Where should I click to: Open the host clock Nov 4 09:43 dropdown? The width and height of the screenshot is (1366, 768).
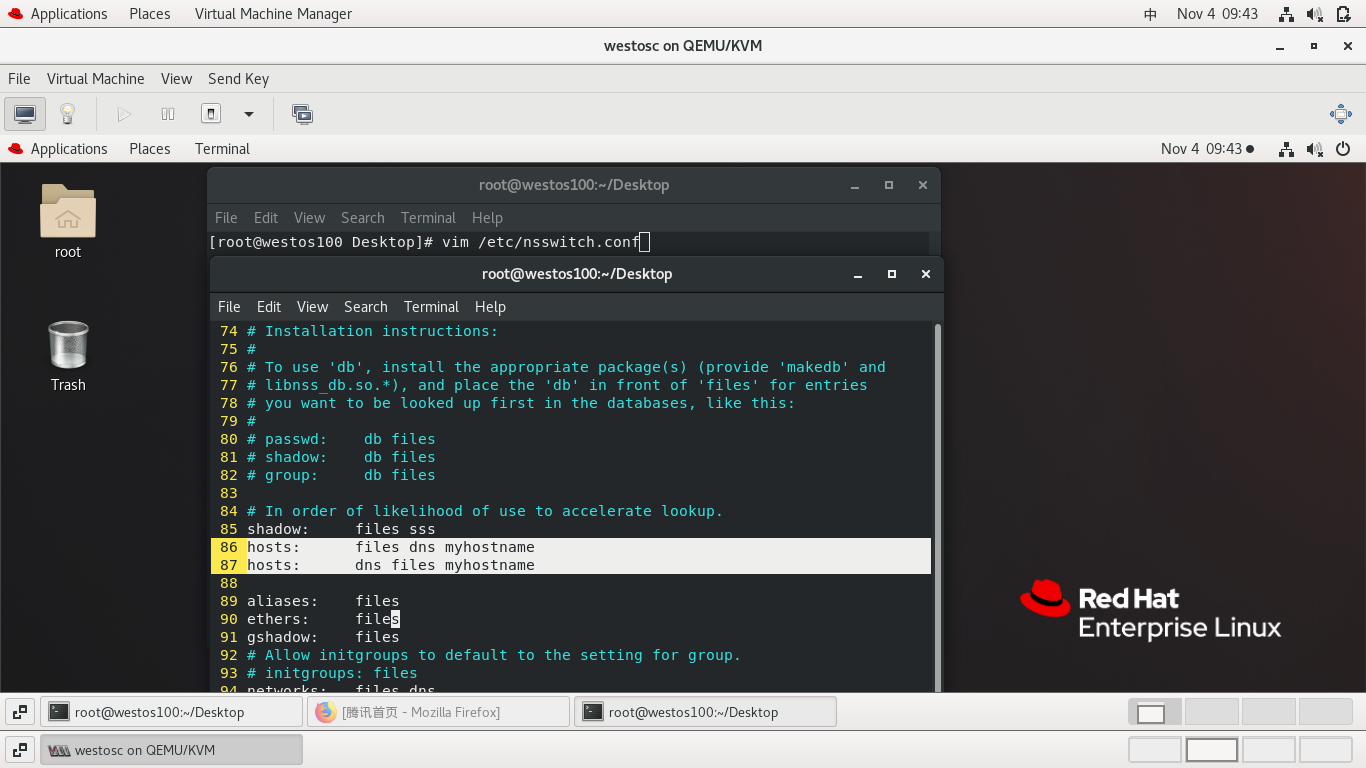1217,14
